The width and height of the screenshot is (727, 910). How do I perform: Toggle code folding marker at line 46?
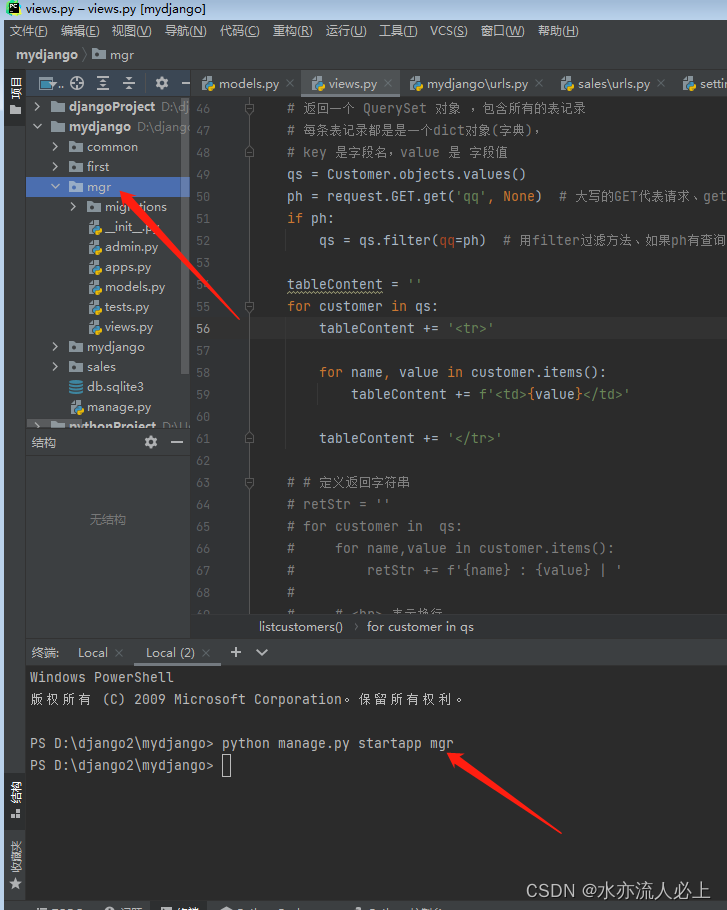coord(249,108)
